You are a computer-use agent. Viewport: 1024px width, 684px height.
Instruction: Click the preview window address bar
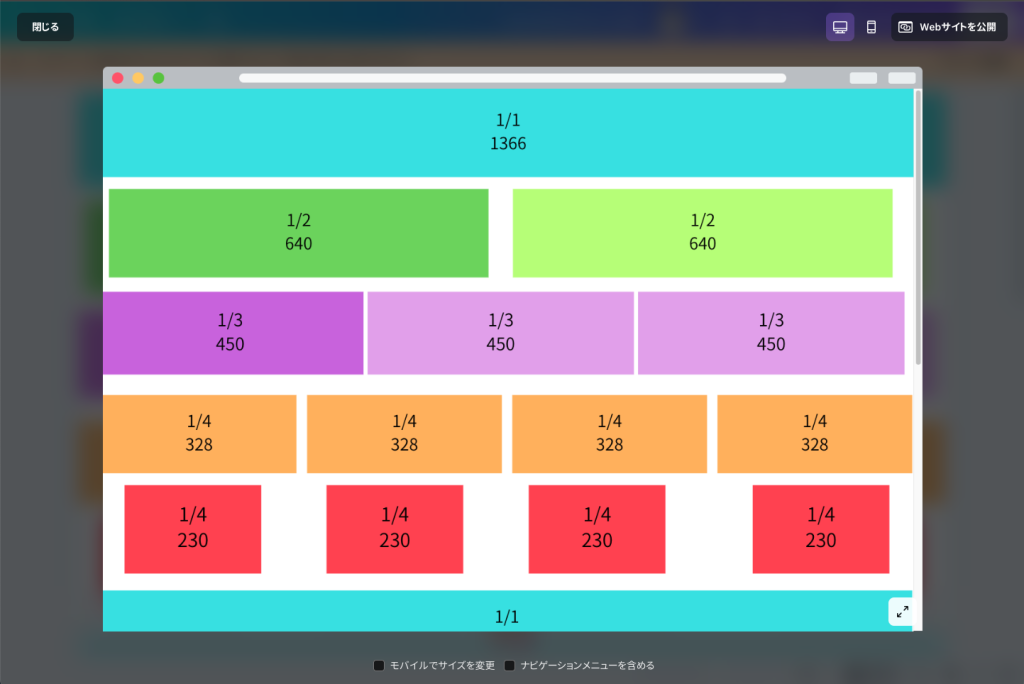pyautogui.click(x=512, y=78)
